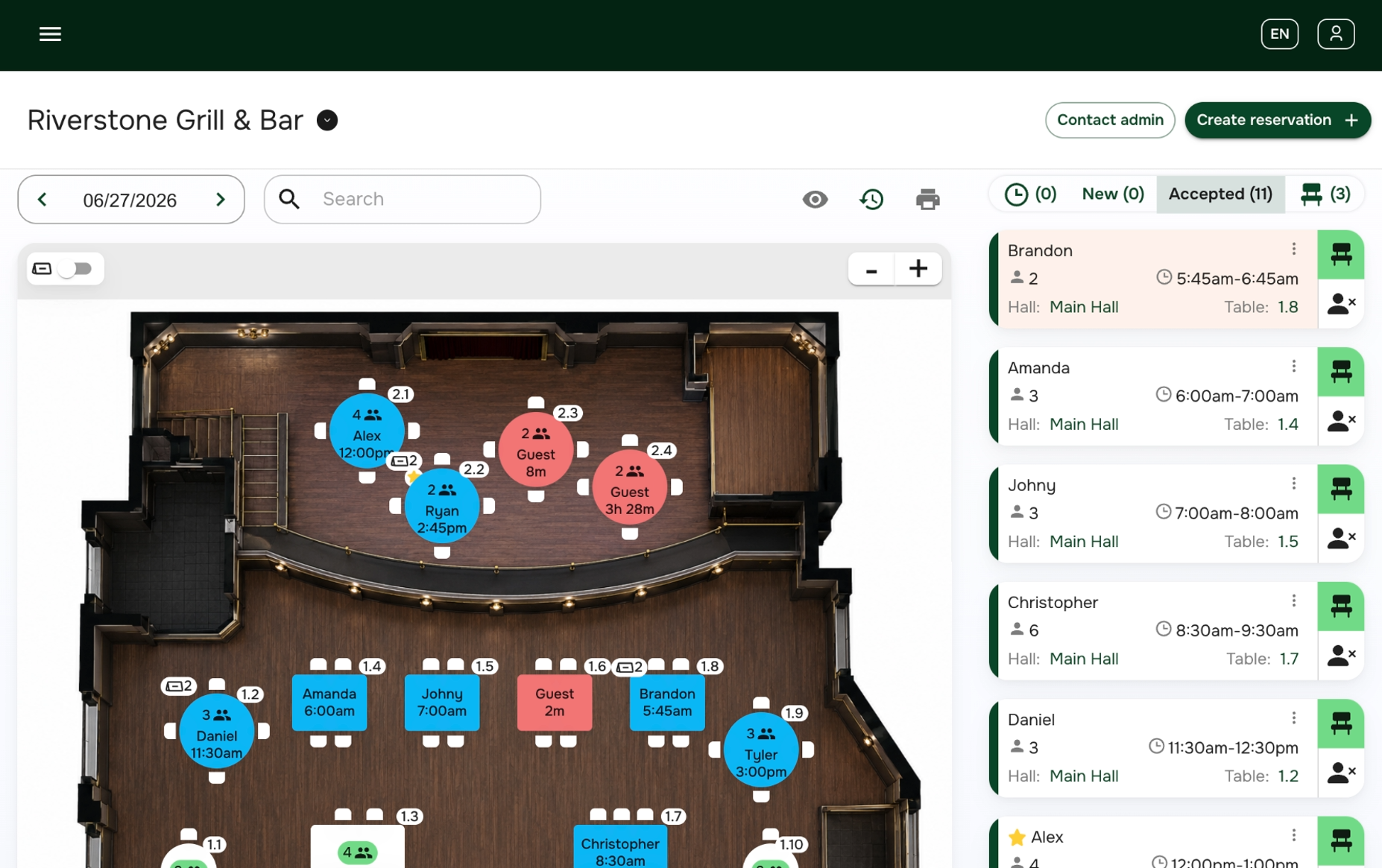1382x868 pixels.
Task: Seat Johny's party with table icon
Action: point(1340,489)
